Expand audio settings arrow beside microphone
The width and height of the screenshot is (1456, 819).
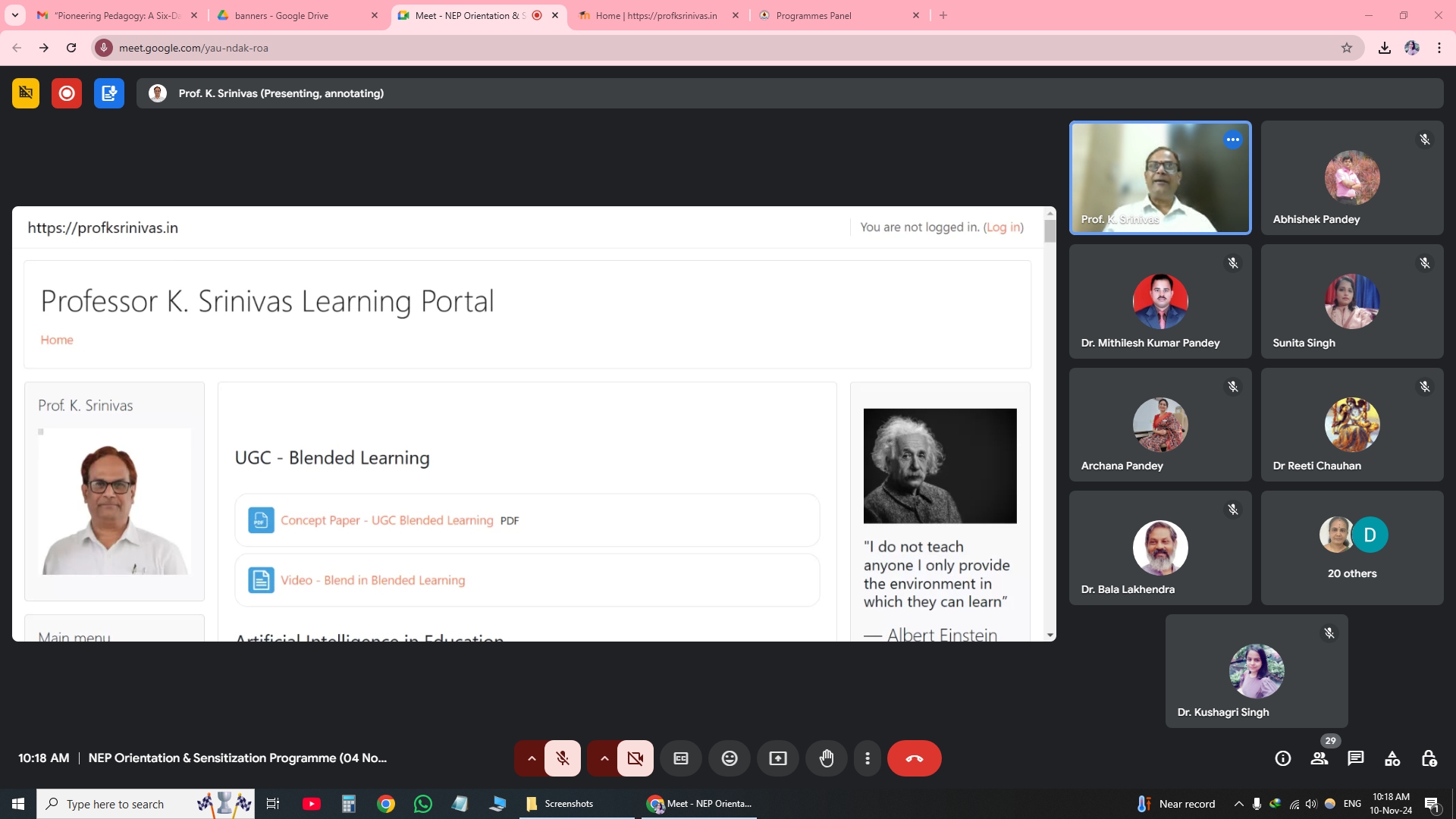point(531,758)
